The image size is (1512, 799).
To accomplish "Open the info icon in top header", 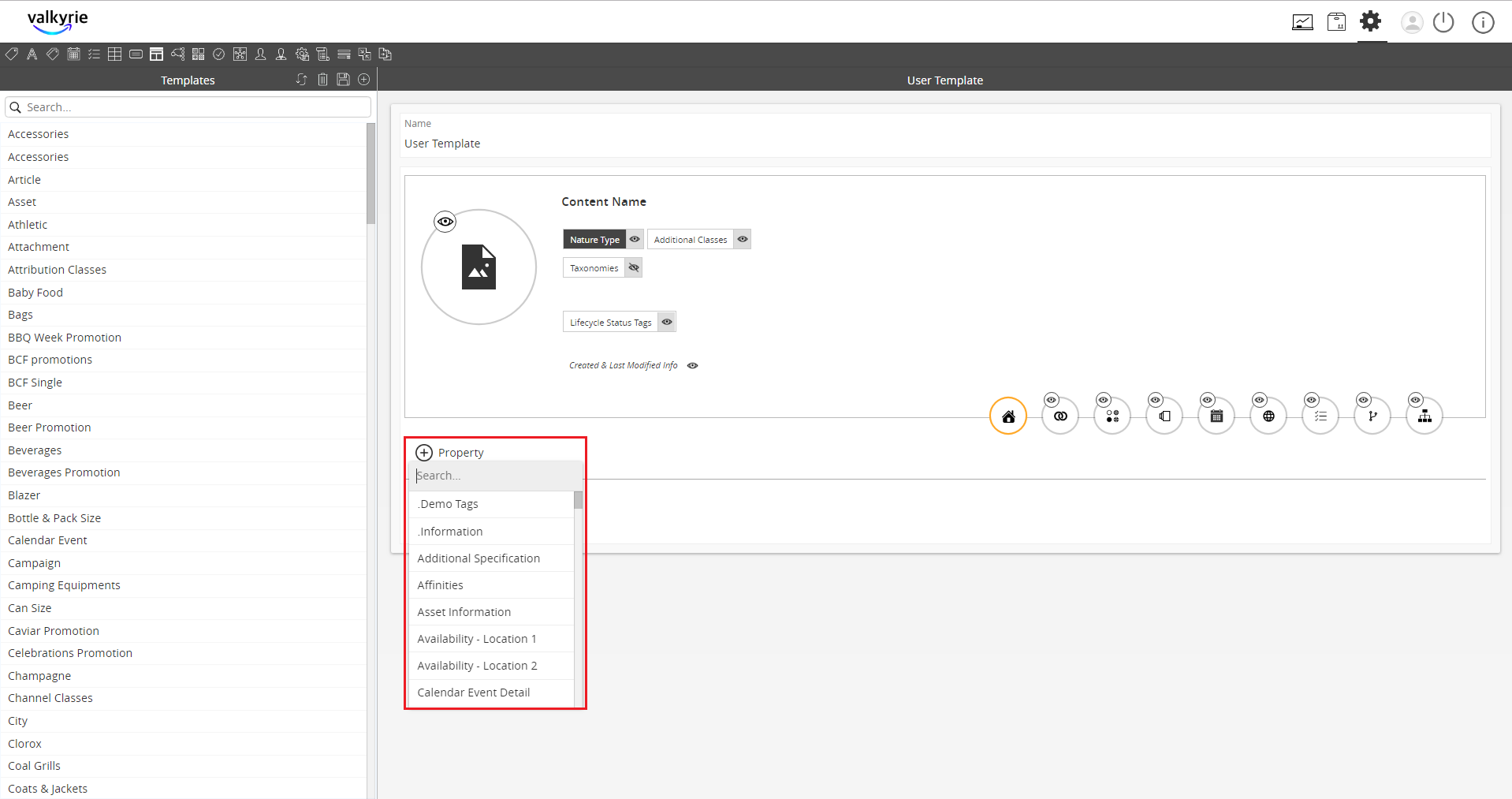I will pos(1483,22).
